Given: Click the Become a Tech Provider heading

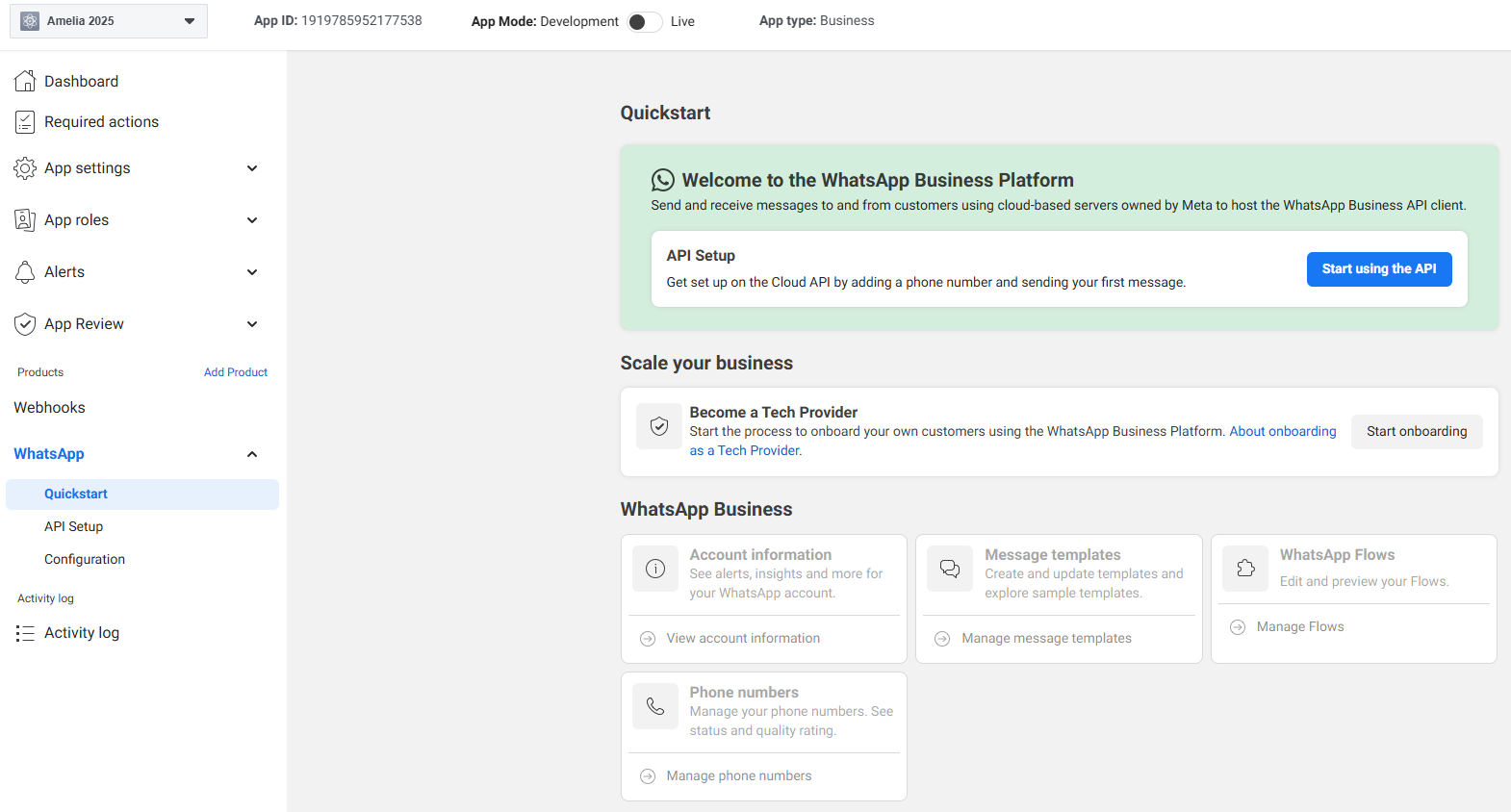Looking at the screenshot, I should click(x=774, y=413).
